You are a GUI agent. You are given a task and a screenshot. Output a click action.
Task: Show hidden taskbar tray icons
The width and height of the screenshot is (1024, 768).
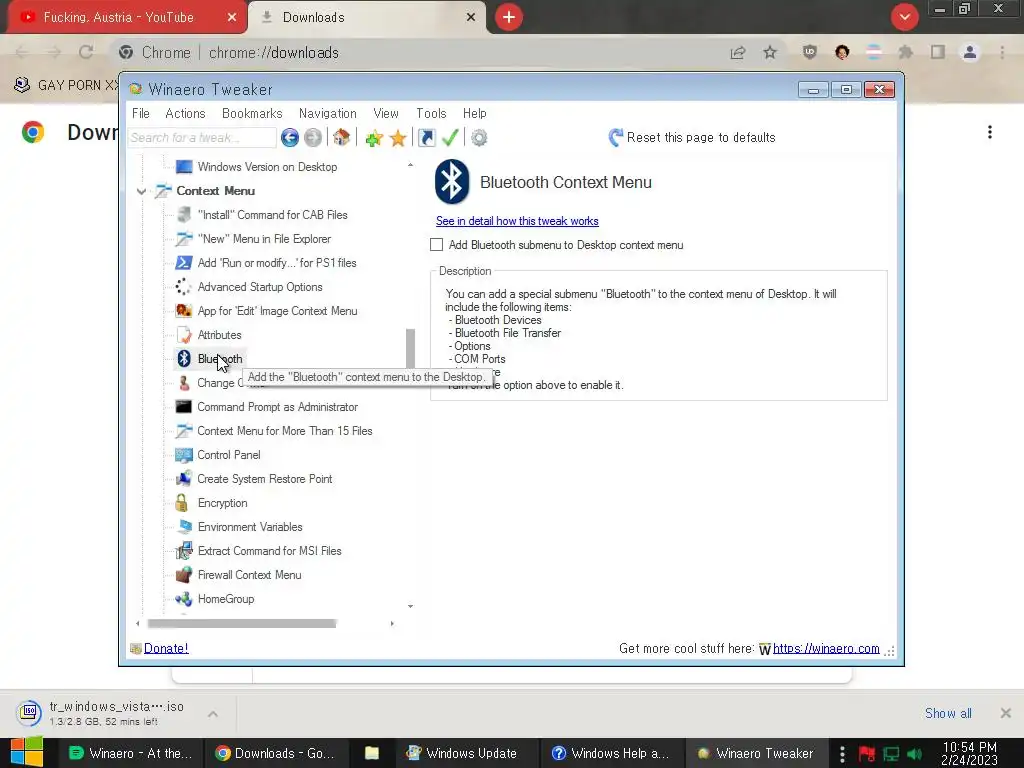pyautogui.click(x=842, y=754)
